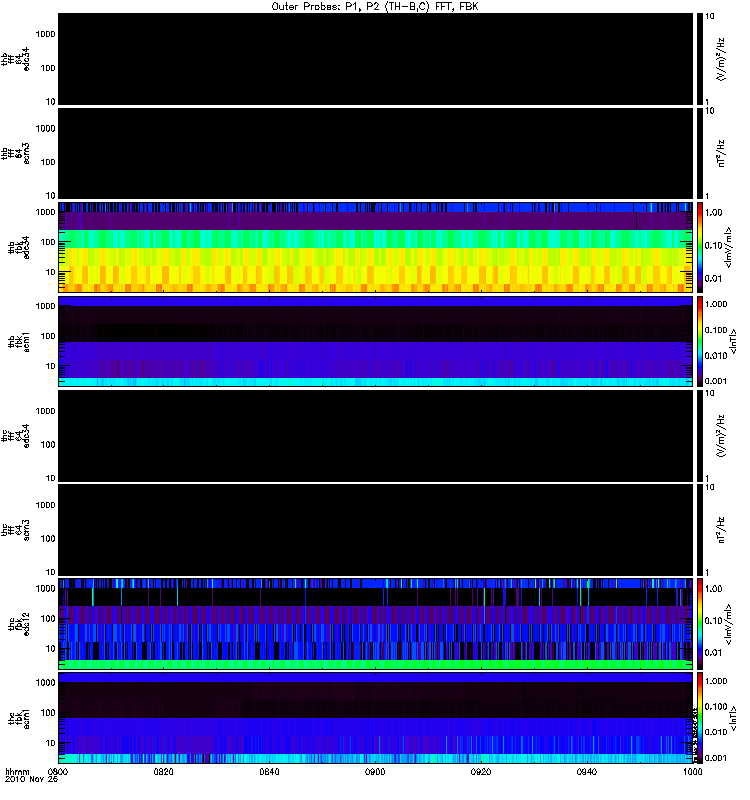
Task: Click the '<|nT|>' unit label of the thb fbk scm1 panel
Action: 733,341
